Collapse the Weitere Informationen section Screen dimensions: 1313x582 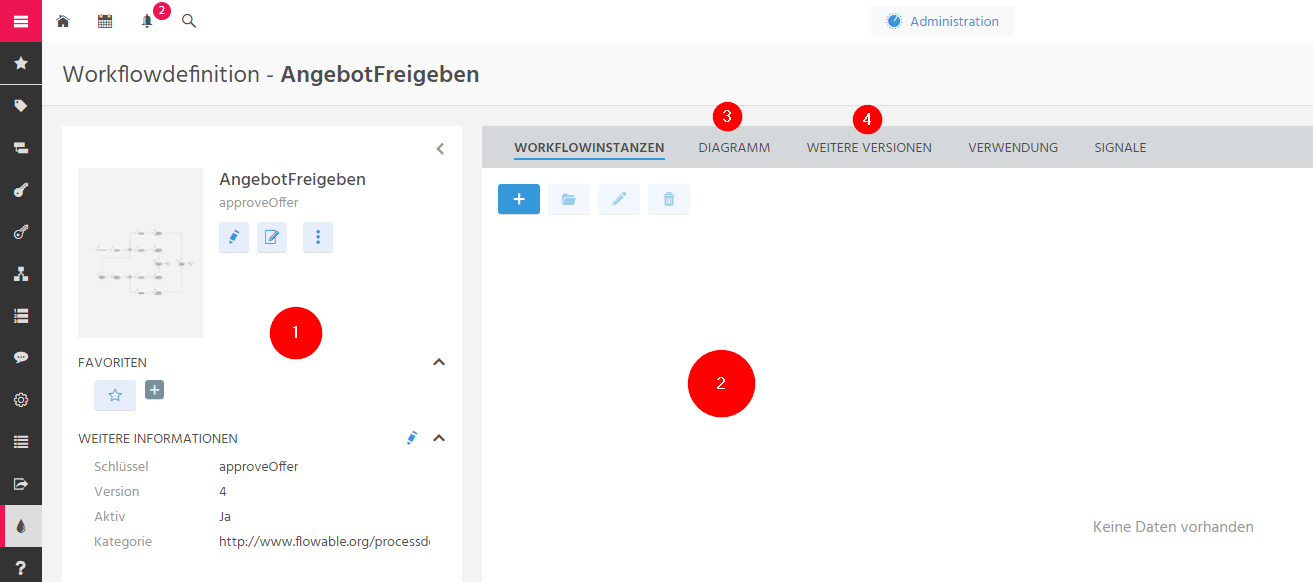pyautogui.click(x=438, y=438)
